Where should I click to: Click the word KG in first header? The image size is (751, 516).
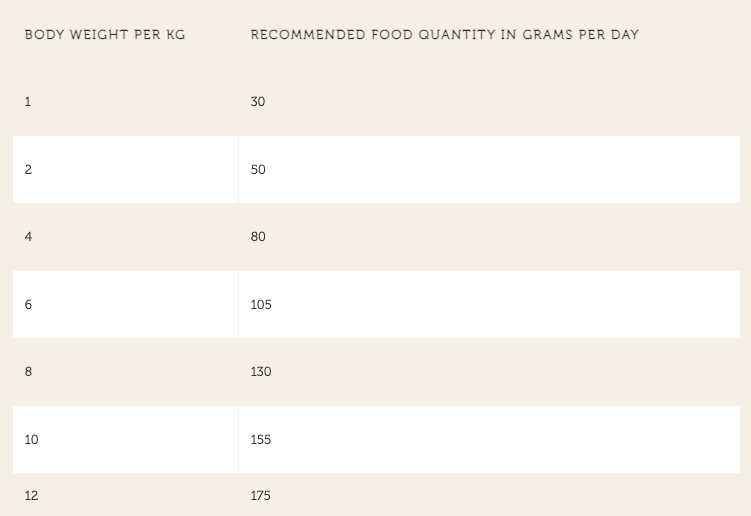(175, 35)
